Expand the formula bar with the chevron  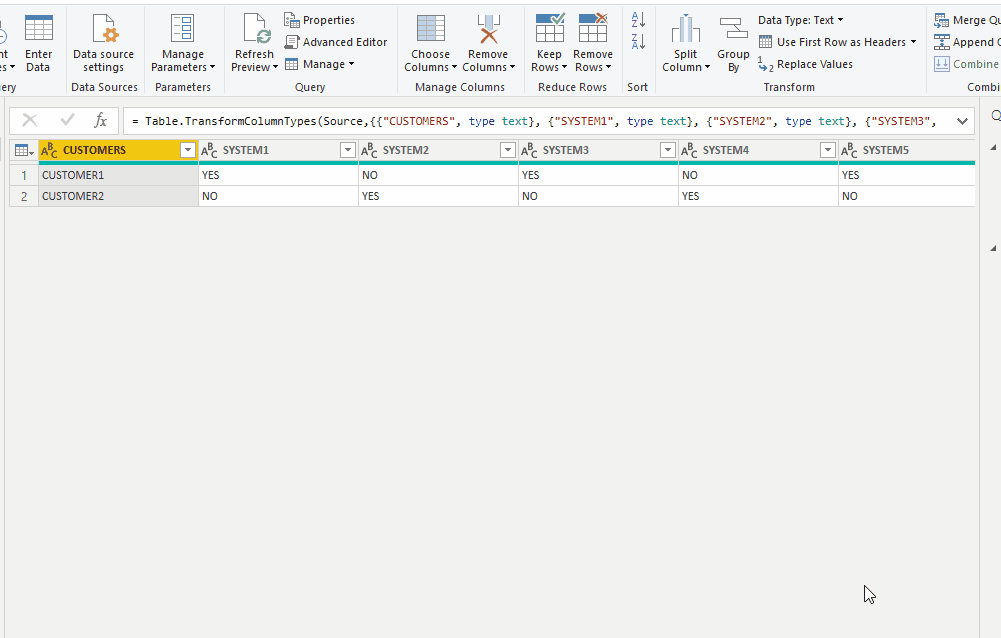click(962, 121)
